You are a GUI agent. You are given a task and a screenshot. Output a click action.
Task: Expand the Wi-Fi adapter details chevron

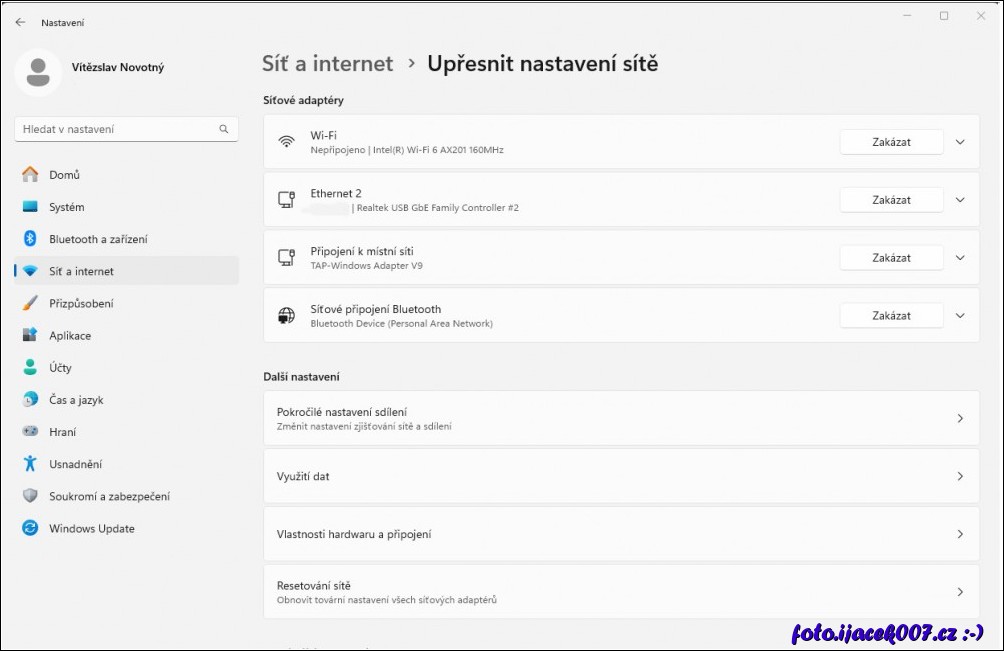pyautogui.click(x=960, y=142)
